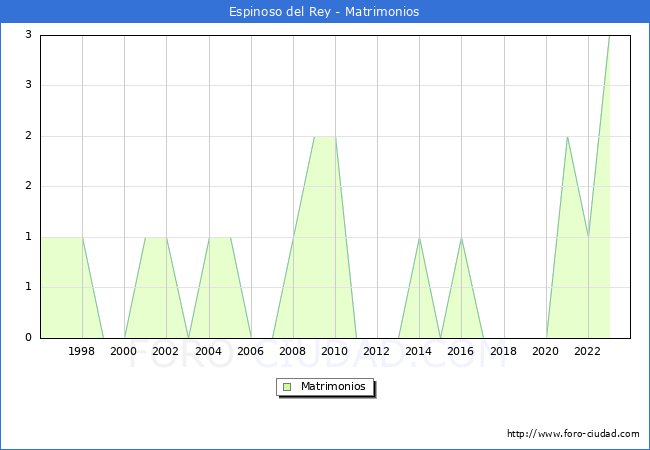Viewport: 650px width, 450px height.
Task: Click the 2010 x-axis label
Action: coord(335,351)
